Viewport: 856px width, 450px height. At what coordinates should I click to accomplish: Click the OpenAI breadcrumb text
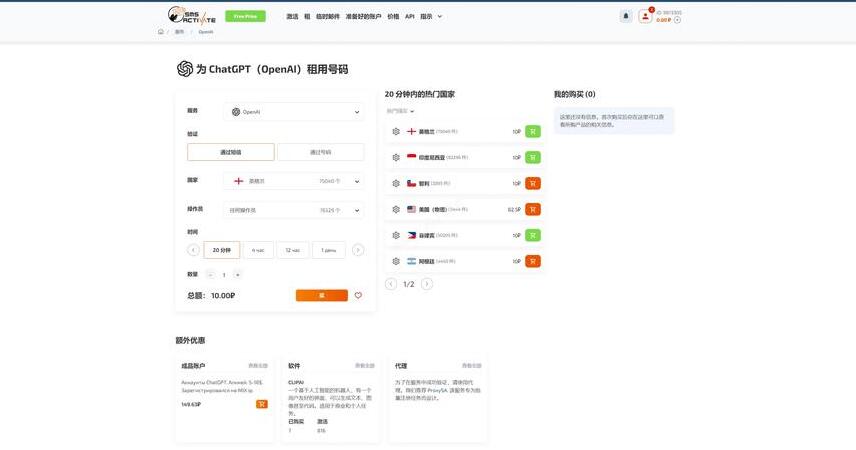206,32
